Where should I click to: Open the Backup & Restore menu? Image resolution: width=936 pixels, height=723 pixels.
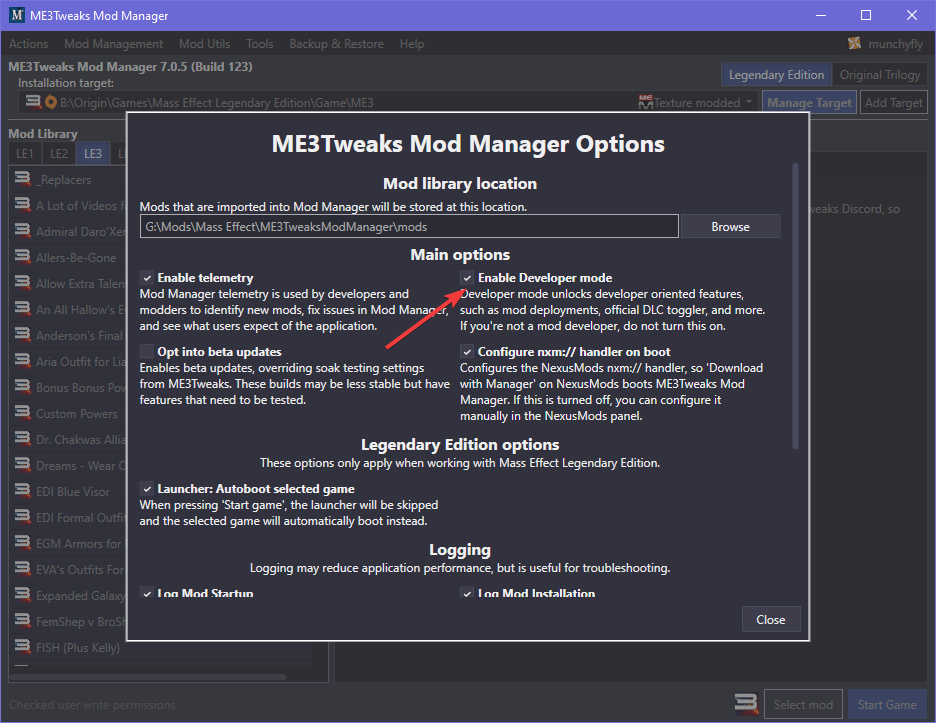coord(337,44)
